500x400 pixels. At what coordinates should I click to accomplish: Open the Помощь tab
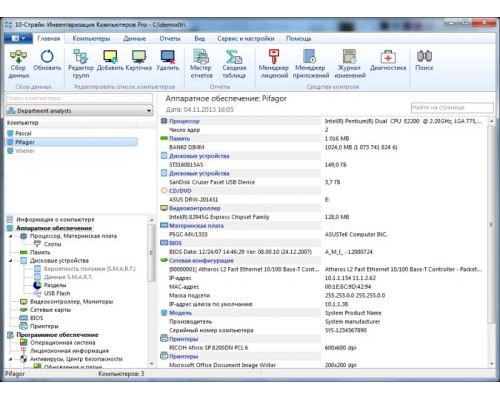click(x=298, y=39)
